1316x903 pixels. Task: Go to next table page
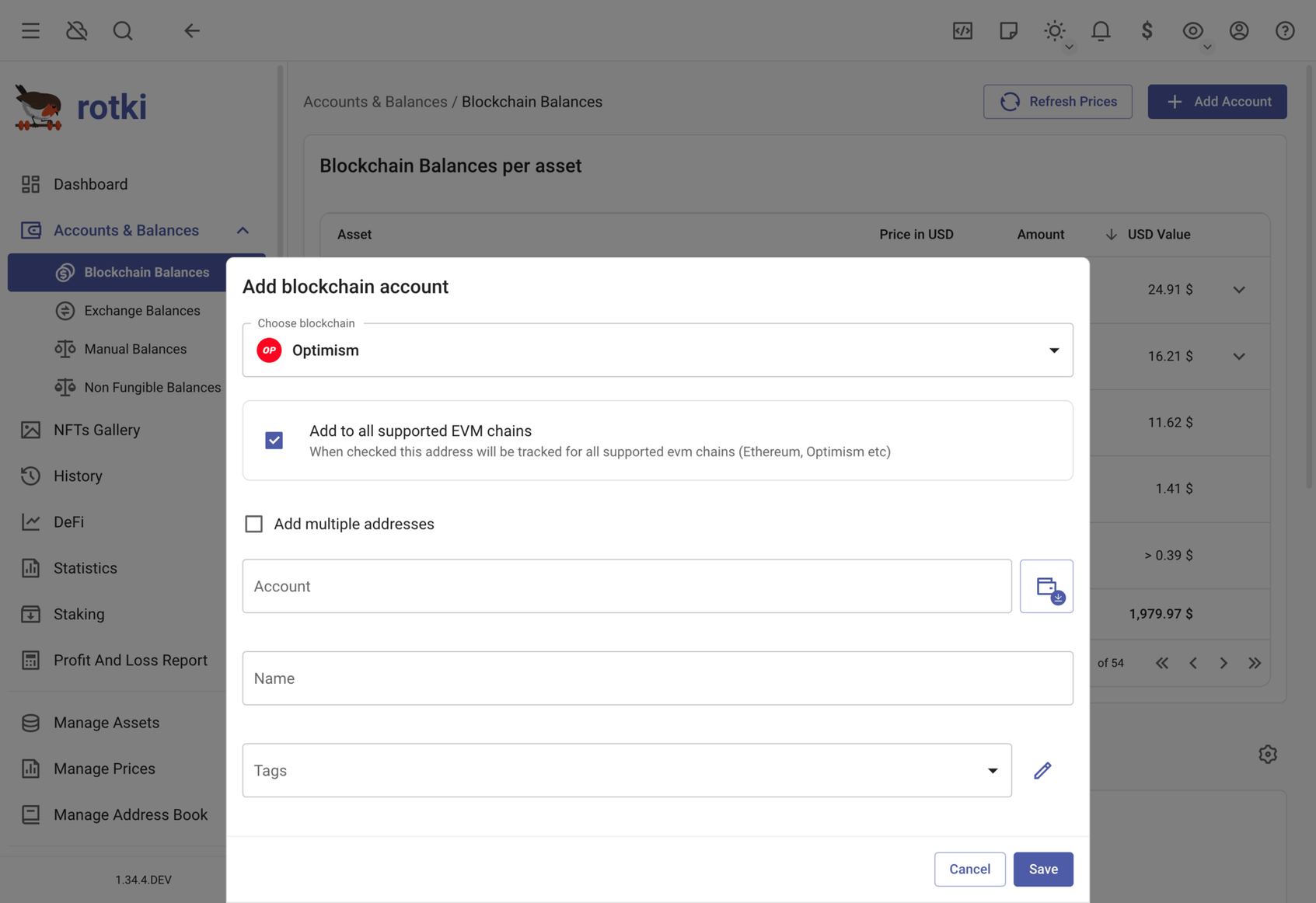coord(1223,663)
